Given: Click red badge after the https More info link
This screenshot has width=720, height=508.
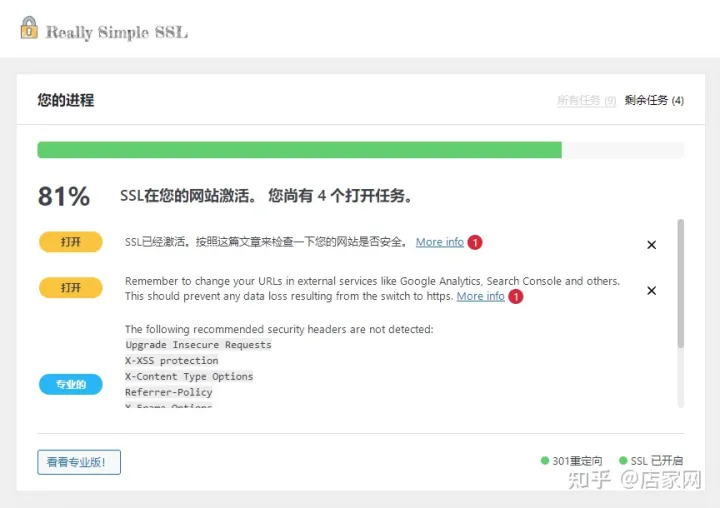Looking at the screenshot, I should (516, 296).
